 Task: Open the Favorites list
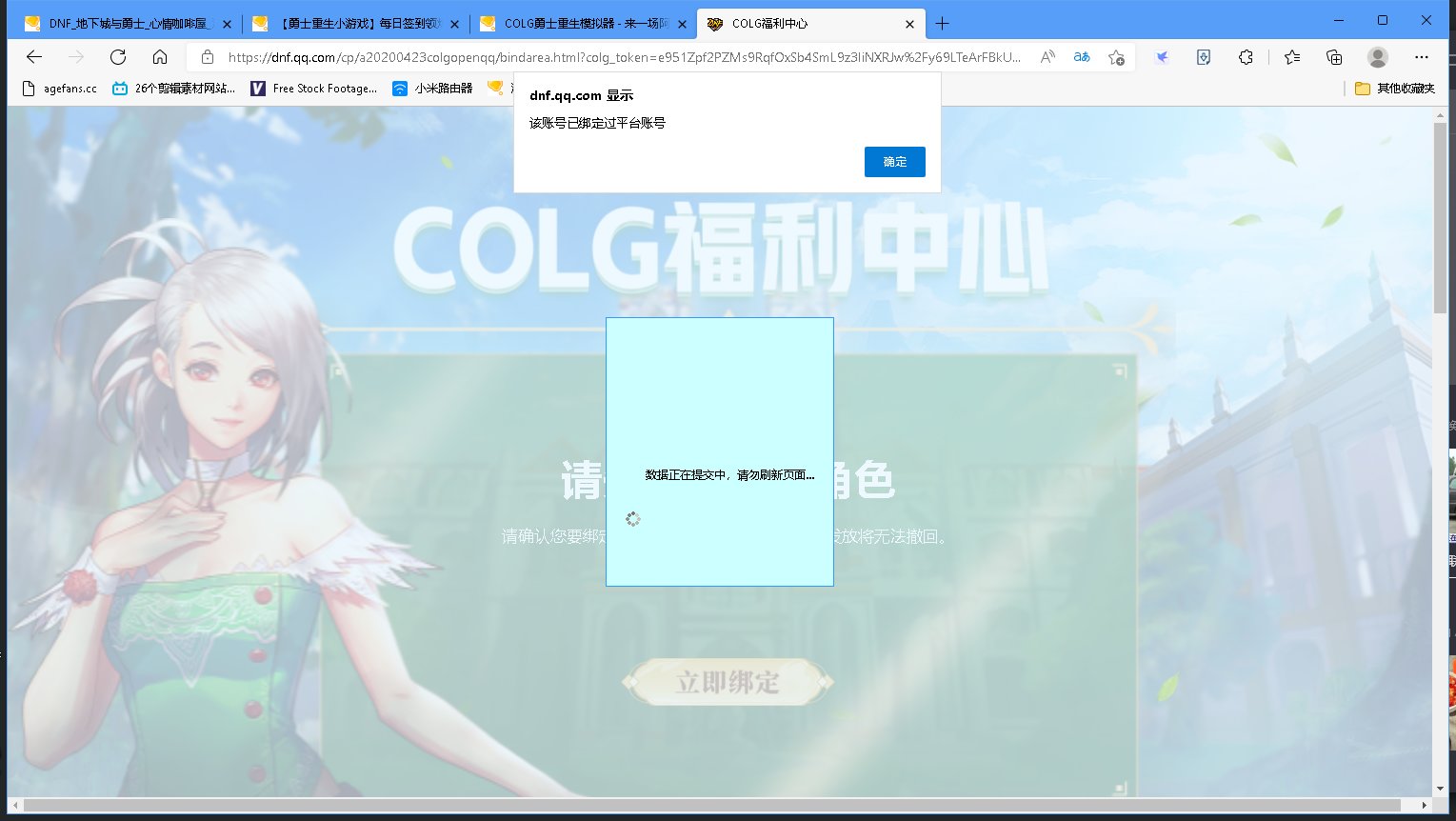pos(1292,57)
